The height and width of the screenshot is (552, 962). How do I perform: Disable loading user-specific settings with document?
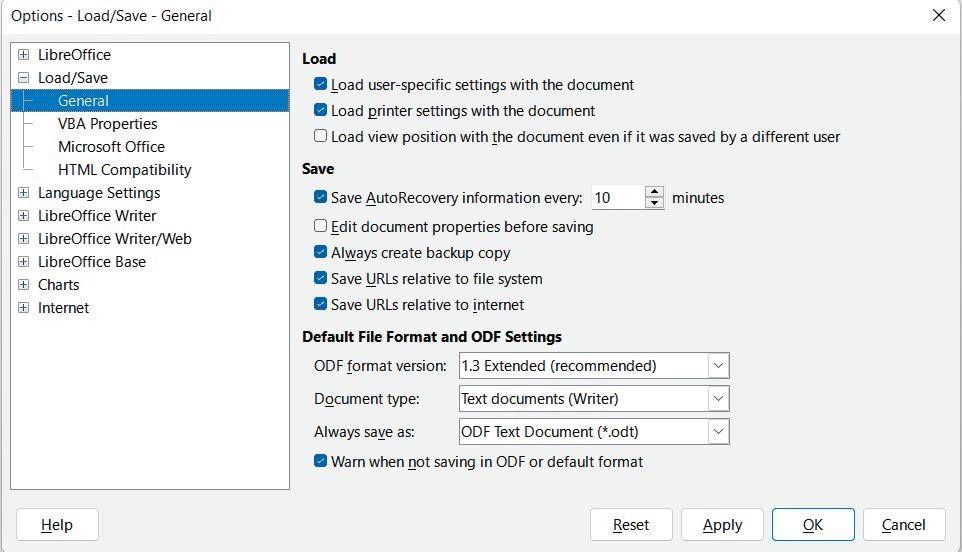pyautogui.click(x=321, y=85)
